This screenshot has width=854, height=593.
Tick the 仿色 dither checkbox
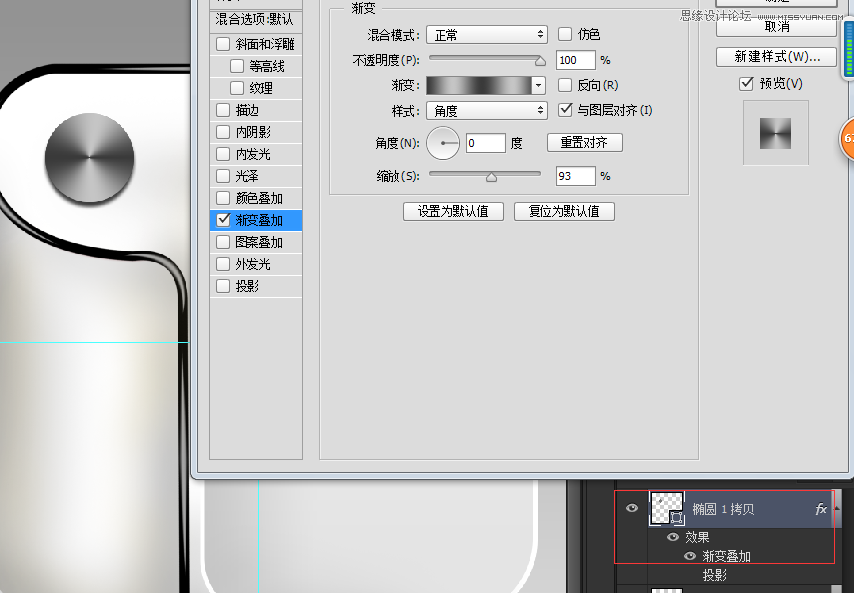565,34
